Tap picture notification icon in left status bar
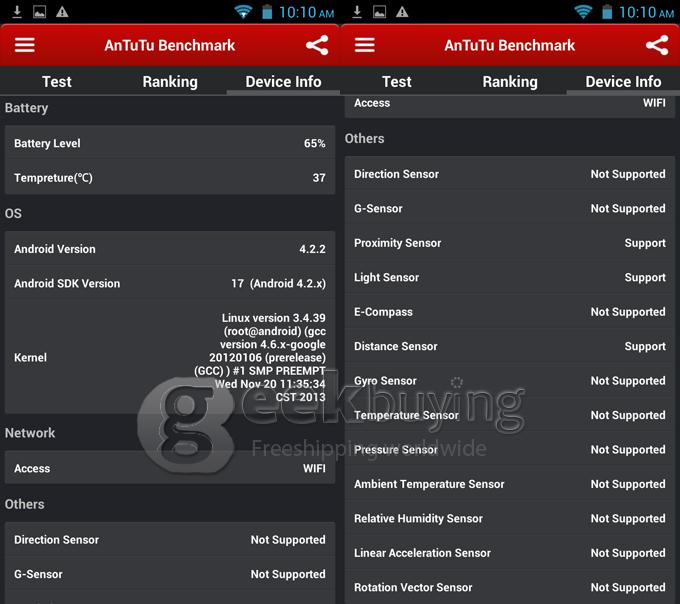The image size is (680, 604). tap(39, 12)
